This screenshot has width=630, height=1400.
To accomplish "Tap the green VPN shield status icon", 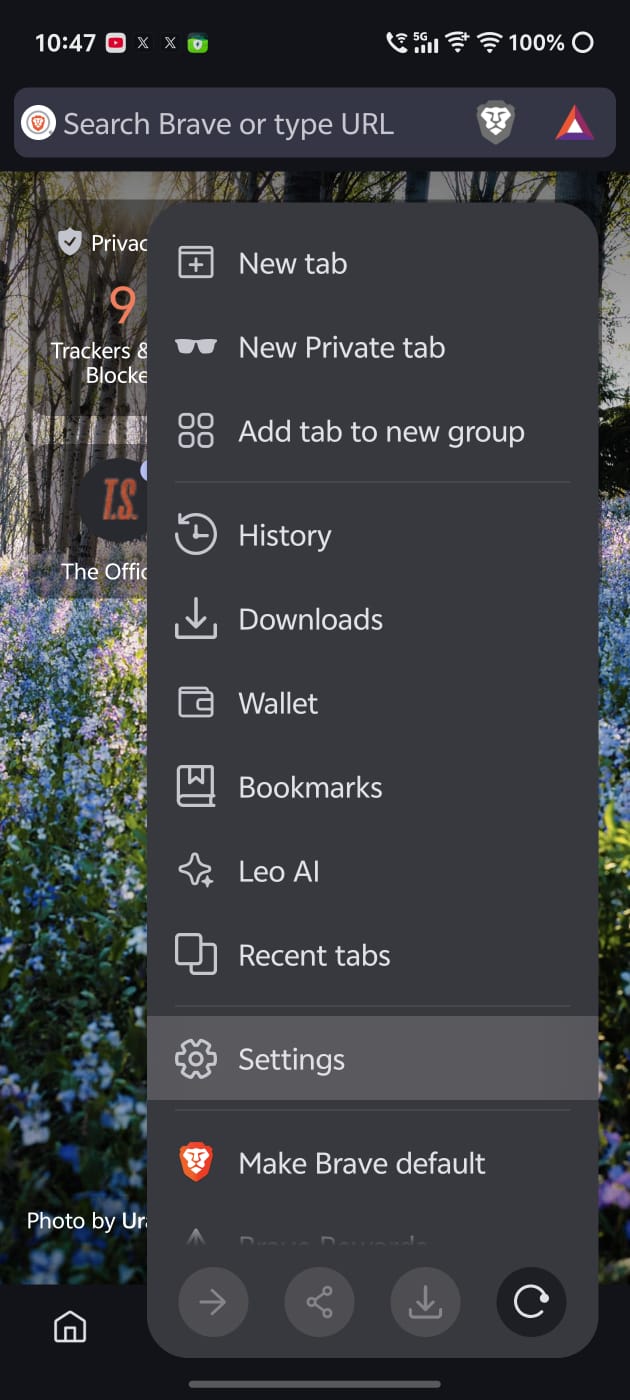I will tap(198, 43).
